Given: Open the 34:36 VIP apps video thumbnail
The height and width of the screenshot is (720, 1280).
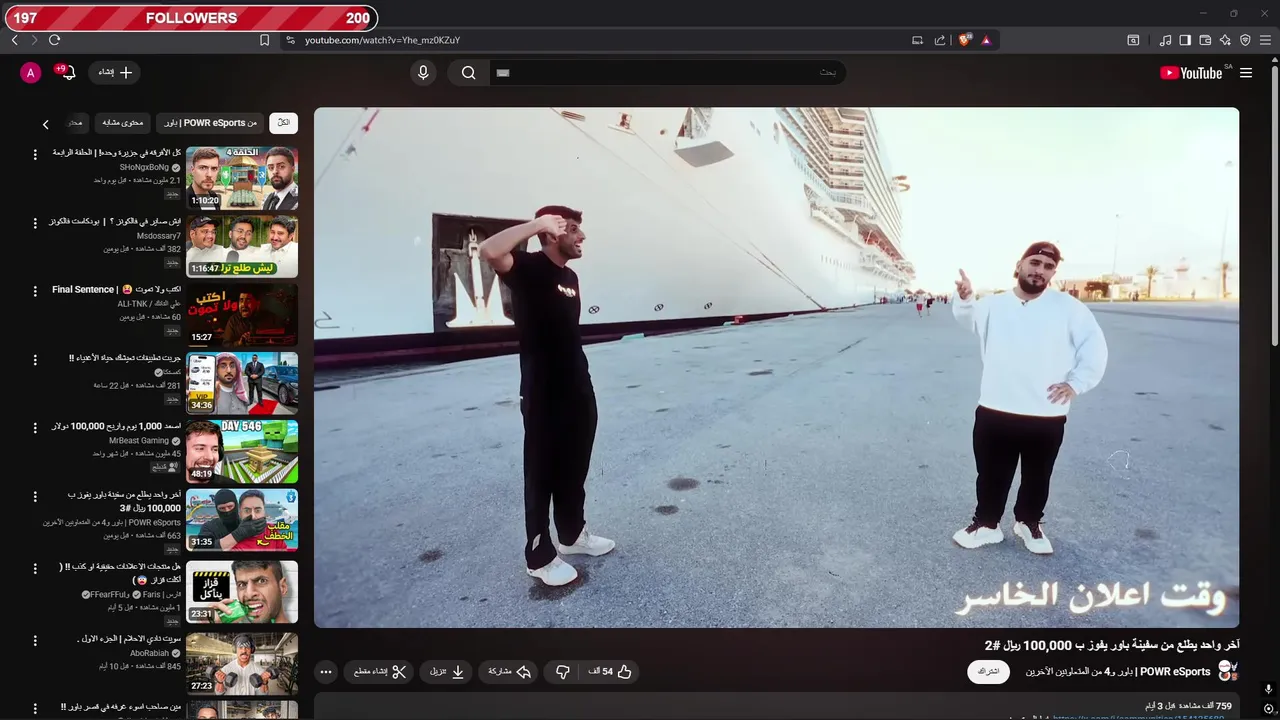Looking at the screenshot, I should (242, 383).
